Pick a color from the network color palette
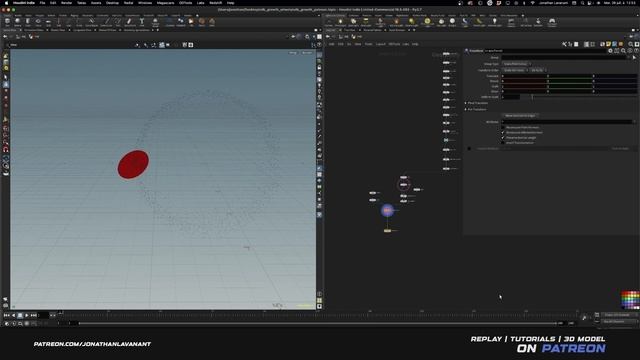 [630, 300]
